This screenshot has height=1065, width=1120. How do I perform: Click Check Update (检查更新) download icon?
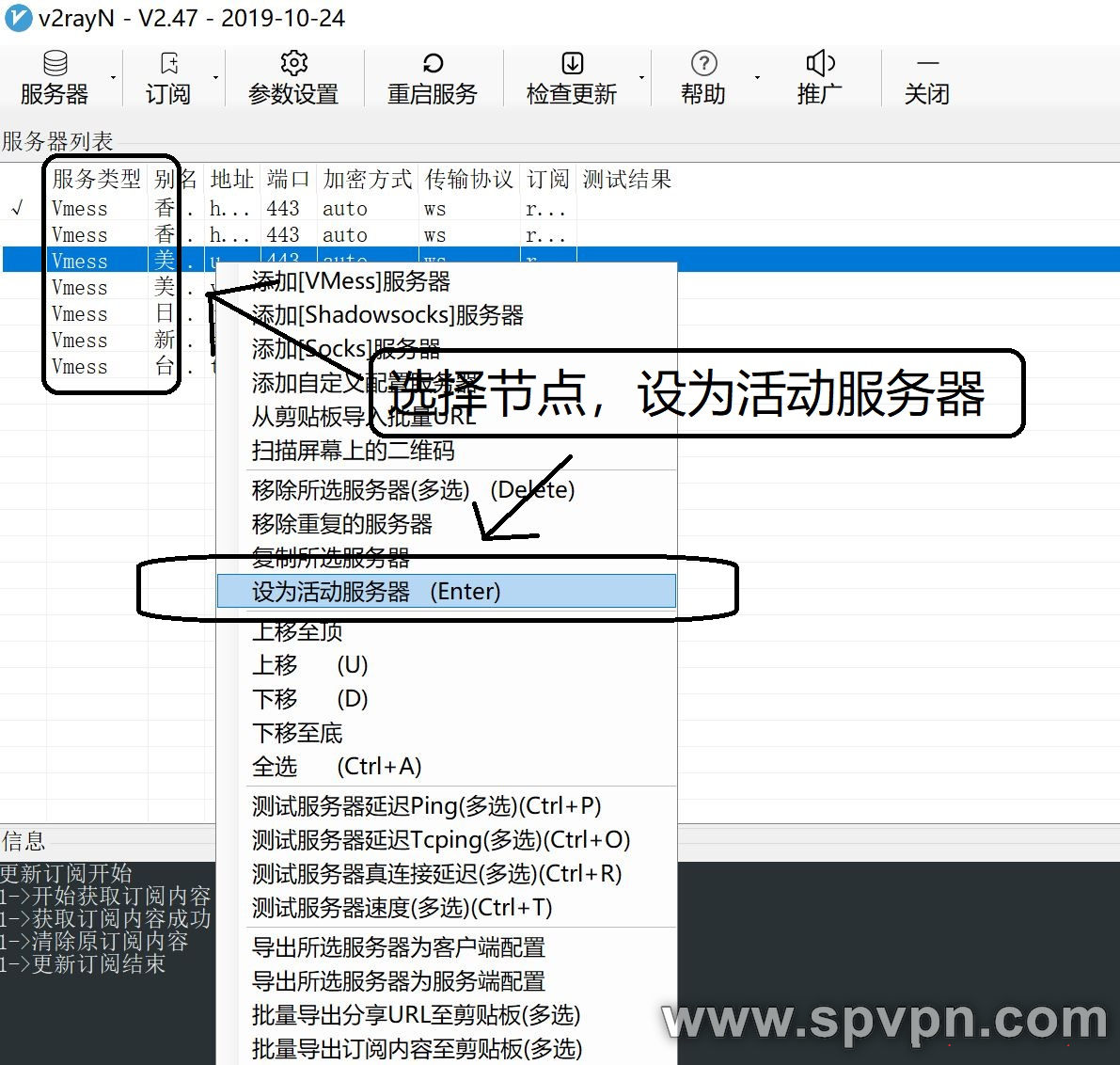pos(572,64)
